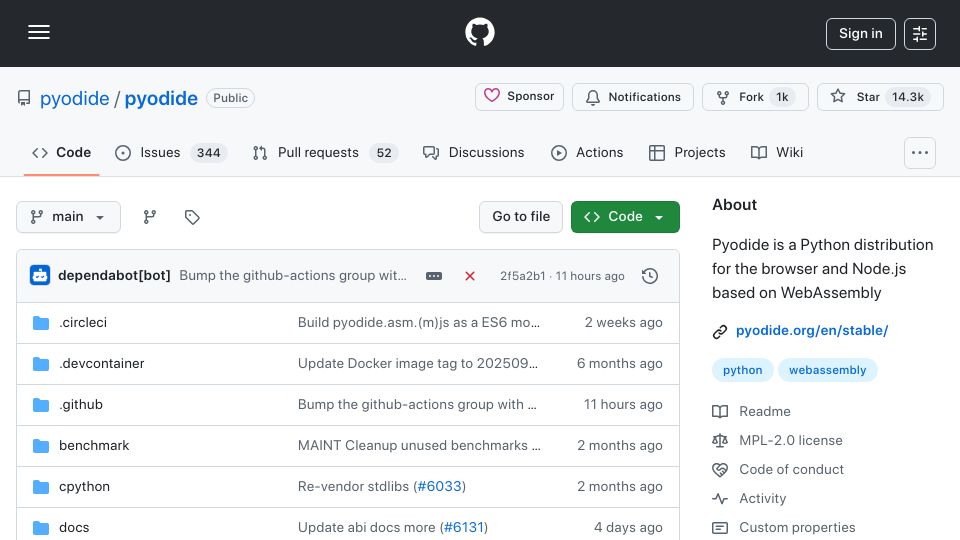The width and height of the screenshot is (960, 540).
Task: Click the Notifications bell button
Action: coord(632,97)
